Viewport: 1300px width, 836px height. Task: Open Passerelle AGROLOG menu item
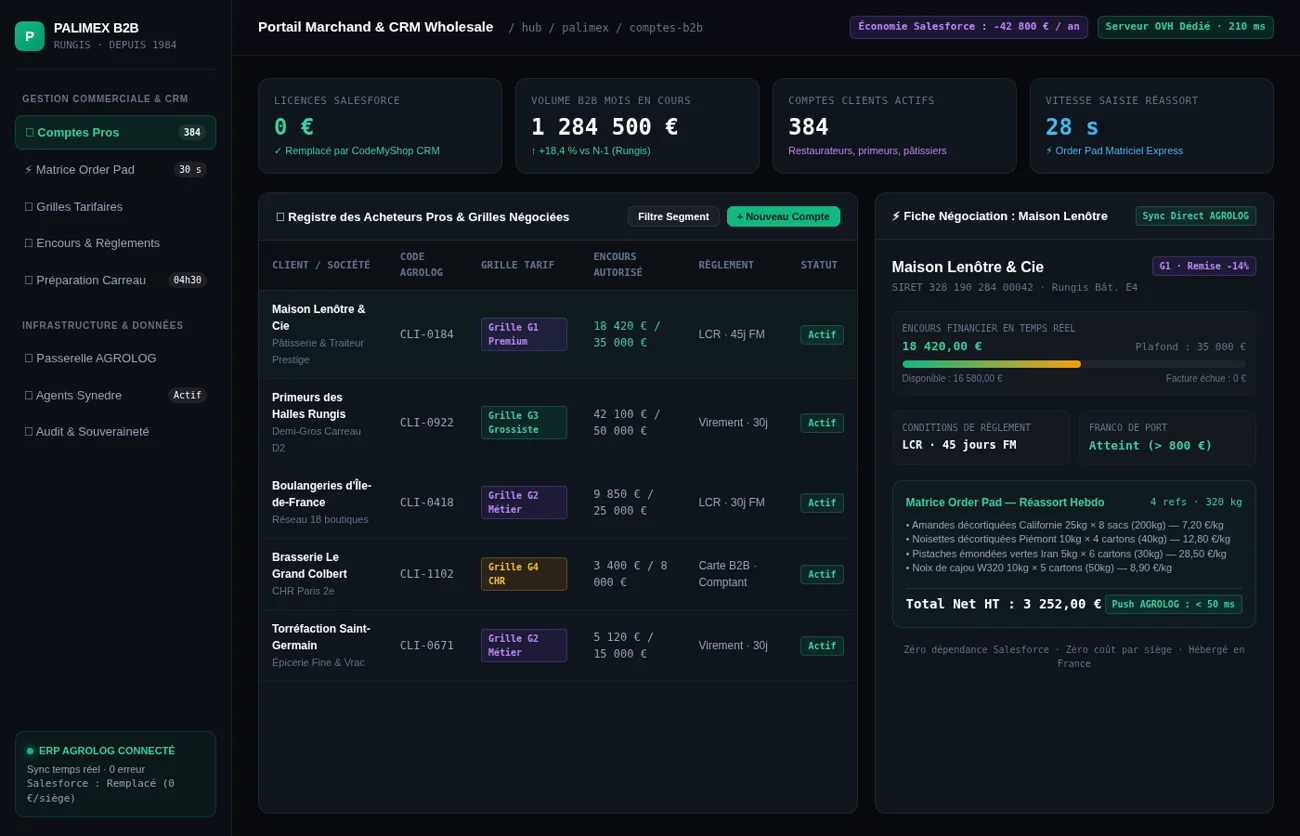point(115,357)
